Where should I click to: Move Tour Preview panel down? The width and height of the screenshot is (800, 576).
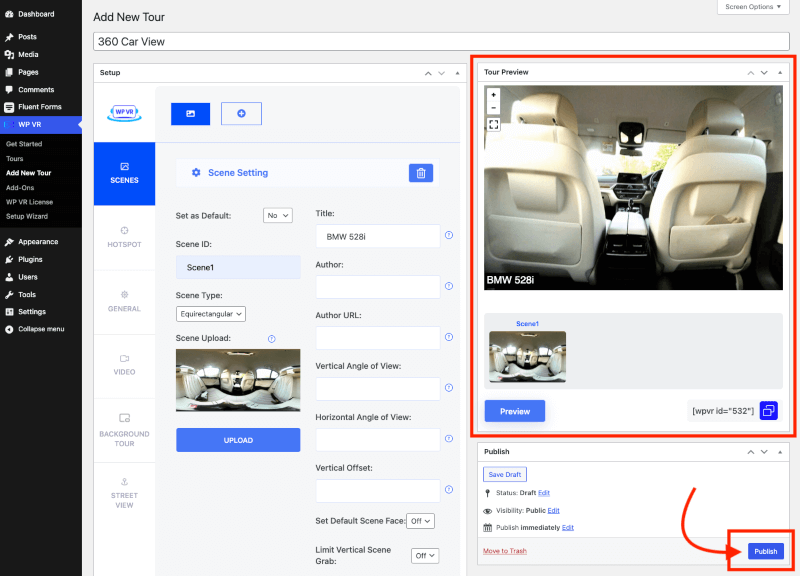(x=764, y=72)
